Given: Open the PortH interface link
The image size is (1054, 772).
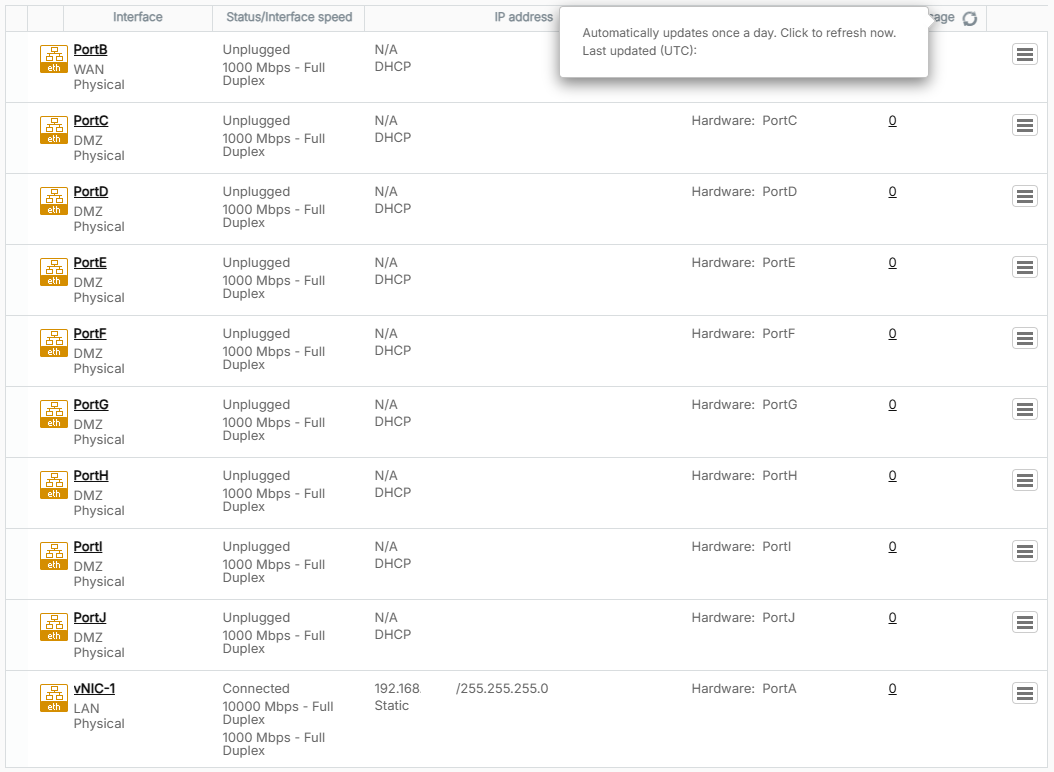Looking at the screenshot, I should (x=91, y=476).
